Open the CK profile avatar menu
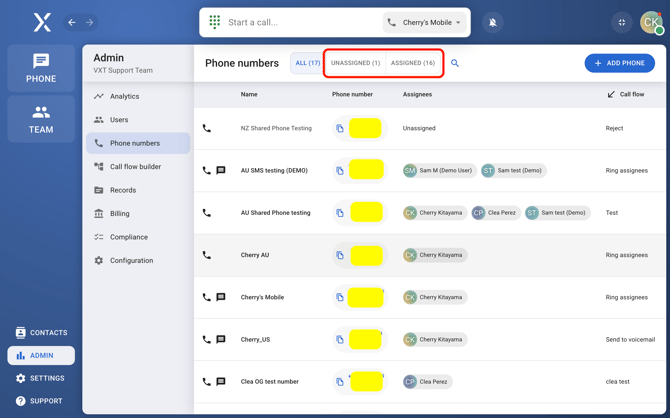This screenshot has height=418, width=670. pyautogui.click(x=651, y=22)
